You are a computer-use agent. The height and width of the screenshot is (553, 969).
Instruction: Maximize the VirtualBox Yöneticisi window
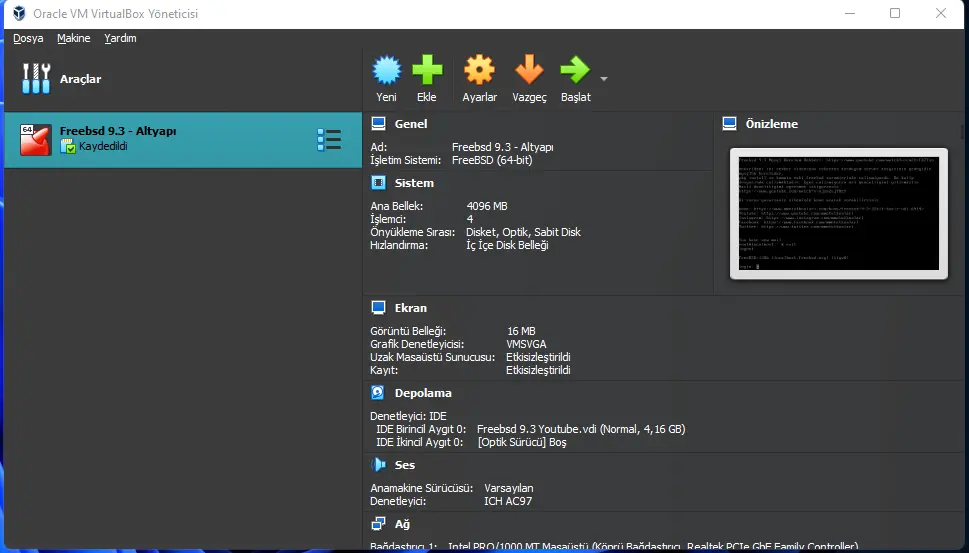pyautogui.click(x=895, y=13)
